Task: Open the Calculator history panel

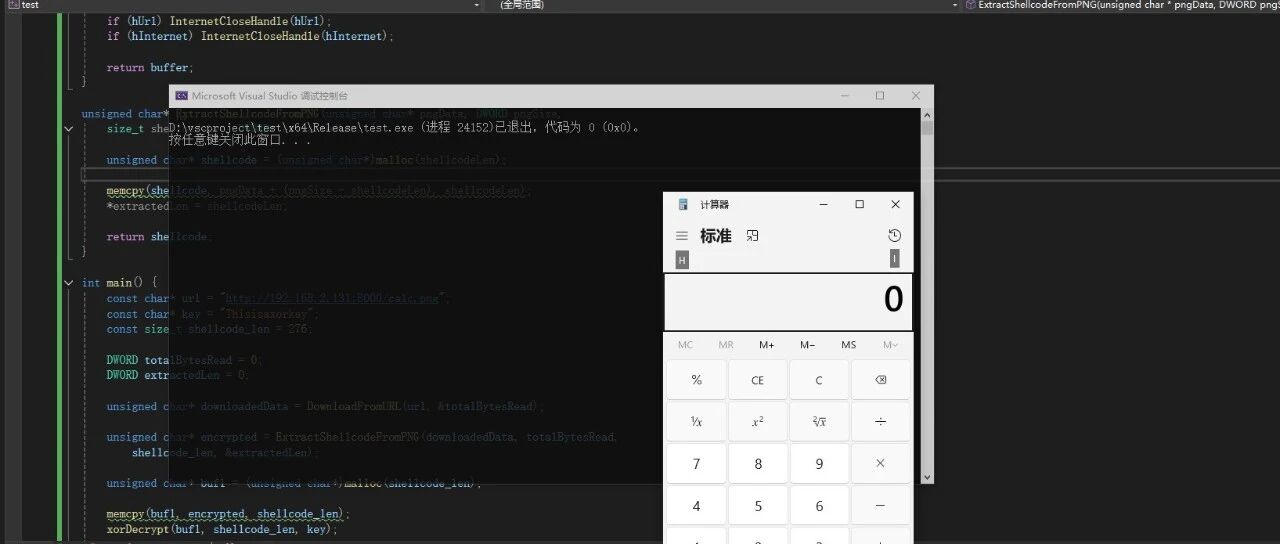Action: tap(894, 236)
